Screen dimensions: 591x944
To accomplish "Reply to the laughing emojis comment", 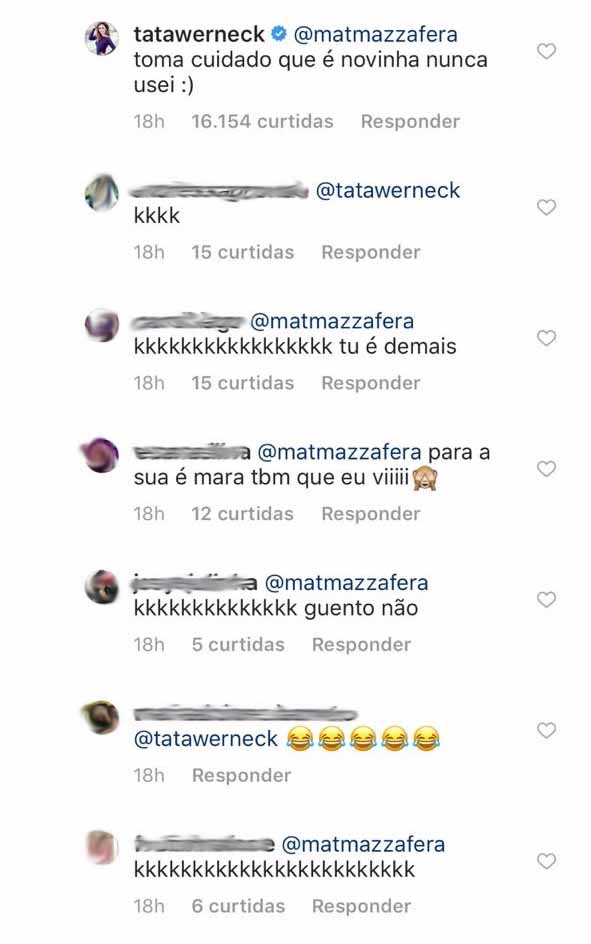I will tap(241, 775).
